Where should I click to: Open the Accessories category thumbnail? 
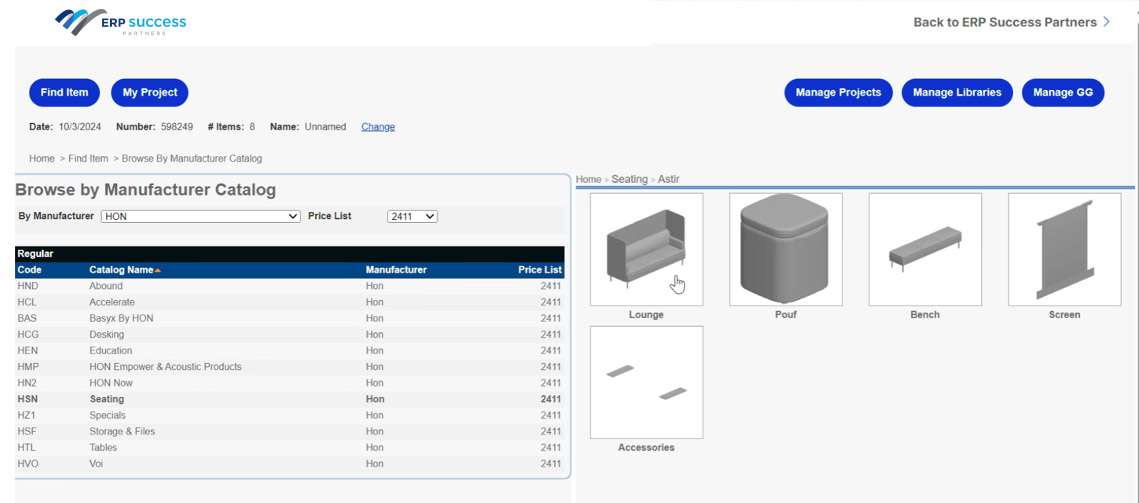coord(646,382)
